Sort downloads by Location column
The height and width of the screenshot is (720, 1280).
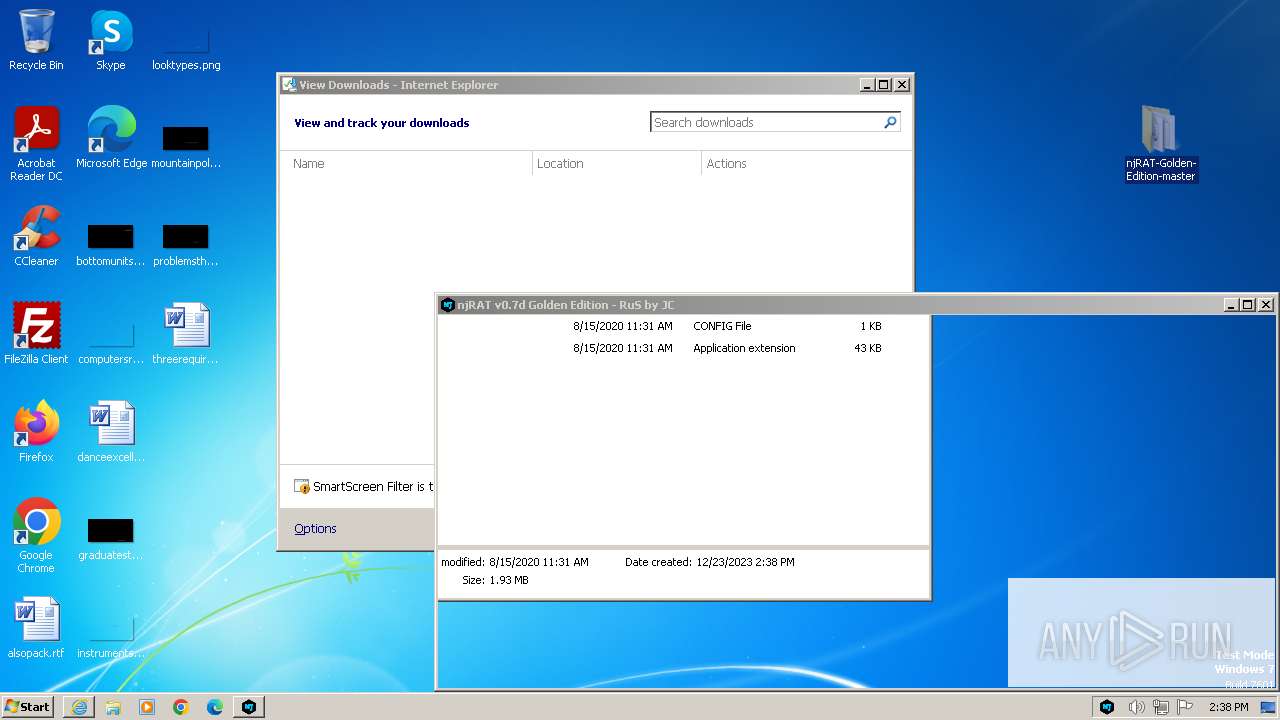point(617,164)
